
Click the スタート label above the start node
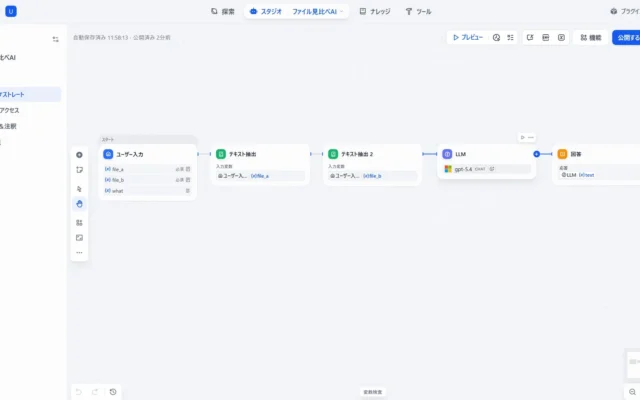pos(108,140)
